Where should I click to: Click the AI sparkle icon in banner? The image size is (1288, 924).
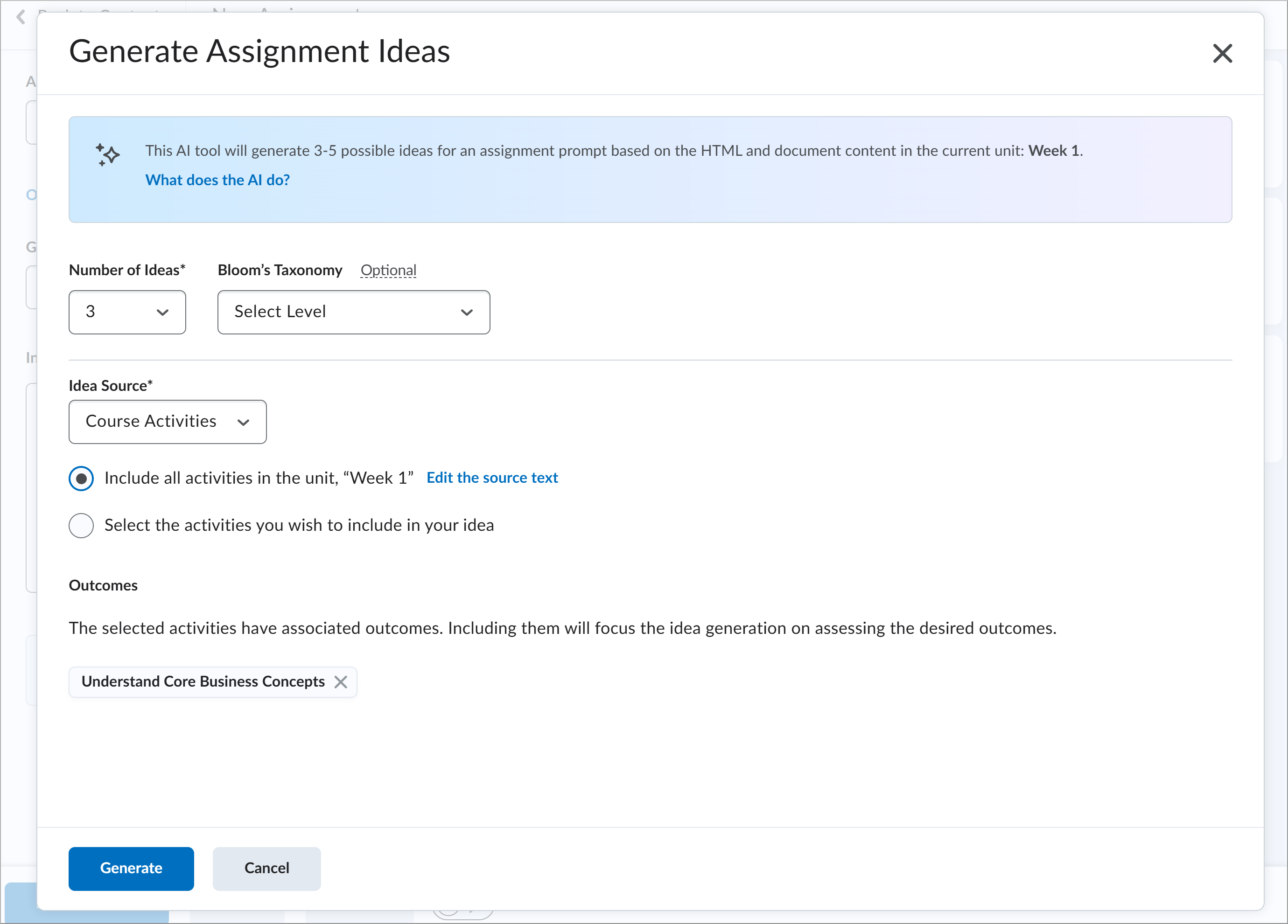tap(107, 154)
